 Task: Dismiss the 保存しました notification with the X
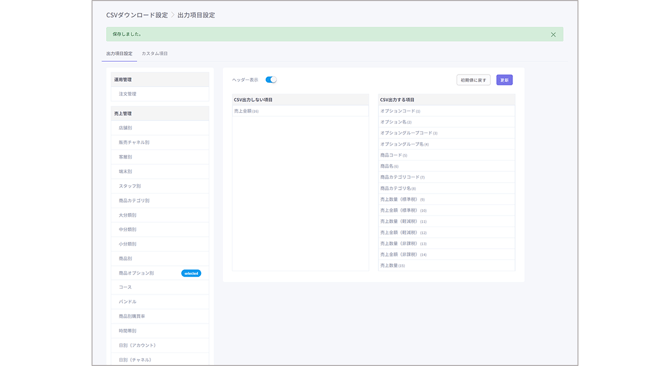point(553,35)
